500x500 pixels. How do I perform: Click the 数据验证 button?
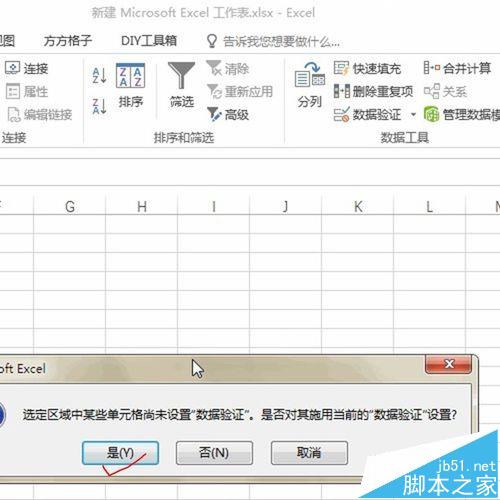[368, 115]
